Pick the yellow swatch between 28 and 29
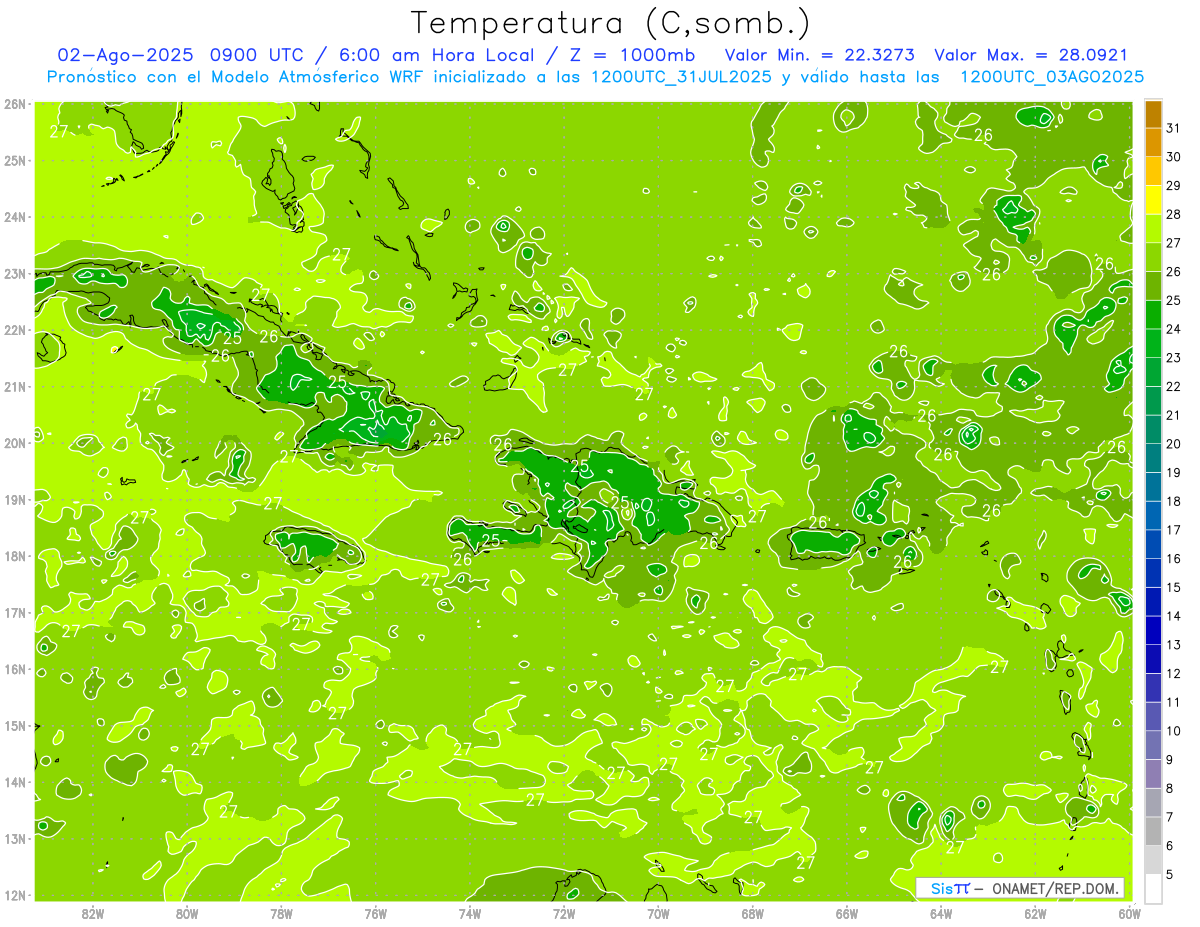Screen dimensions: 1200x927 pyautogui.click(x=1153, y=201)
